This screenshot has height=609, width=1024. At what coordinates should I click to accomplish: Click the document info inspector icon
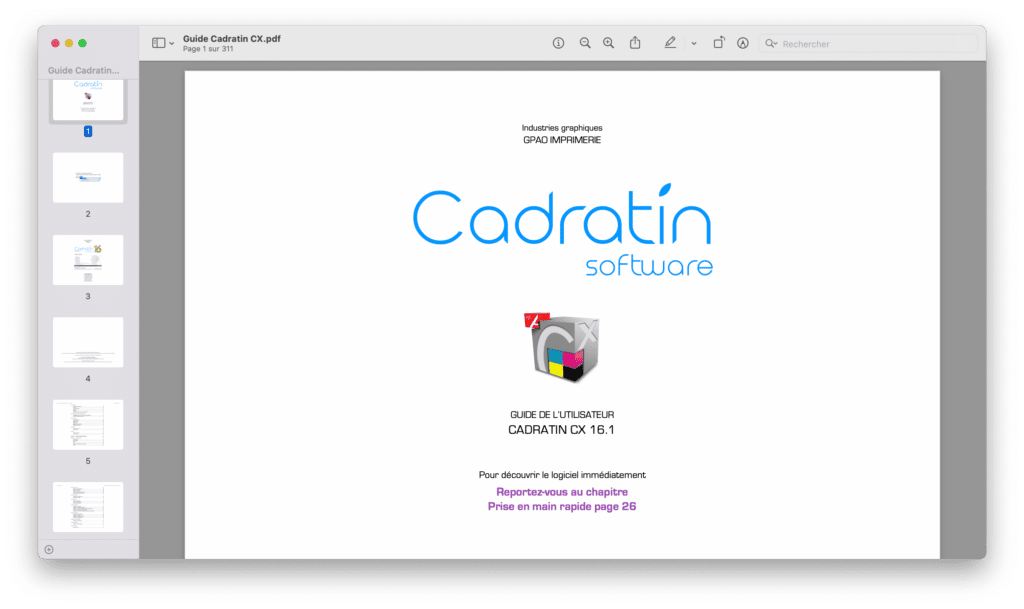(558, 43)
